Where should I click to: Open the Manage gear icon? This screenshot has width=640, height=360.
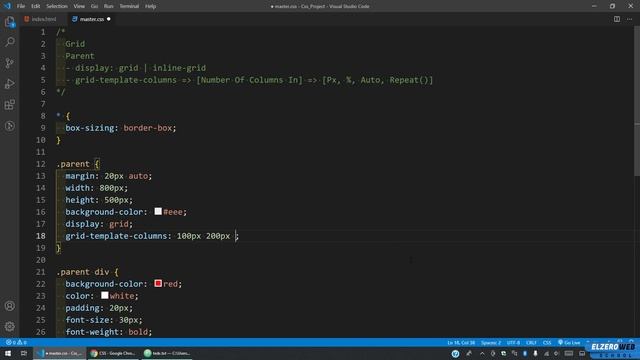10,326
